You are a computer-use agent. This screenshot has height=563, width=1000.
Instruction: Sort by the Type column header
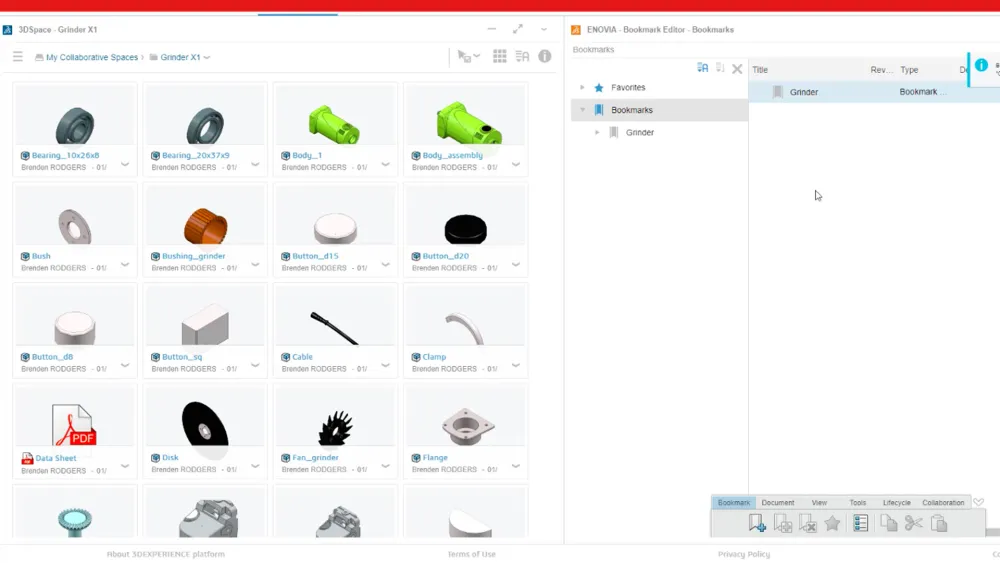(x=909, y=70)
